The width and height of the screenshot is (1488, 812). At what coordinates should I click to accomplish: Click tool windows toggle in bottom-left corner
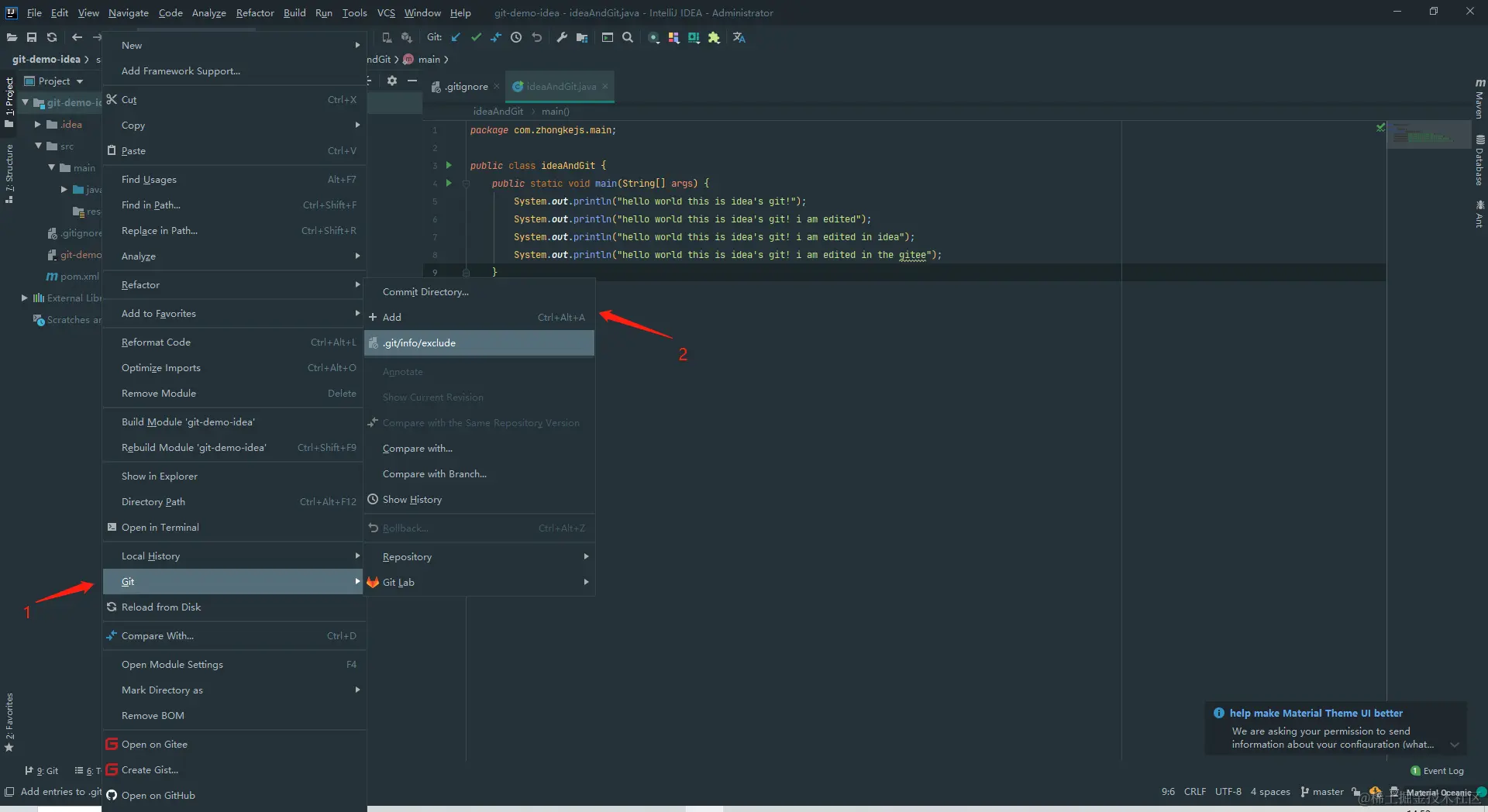coord(9,792)
